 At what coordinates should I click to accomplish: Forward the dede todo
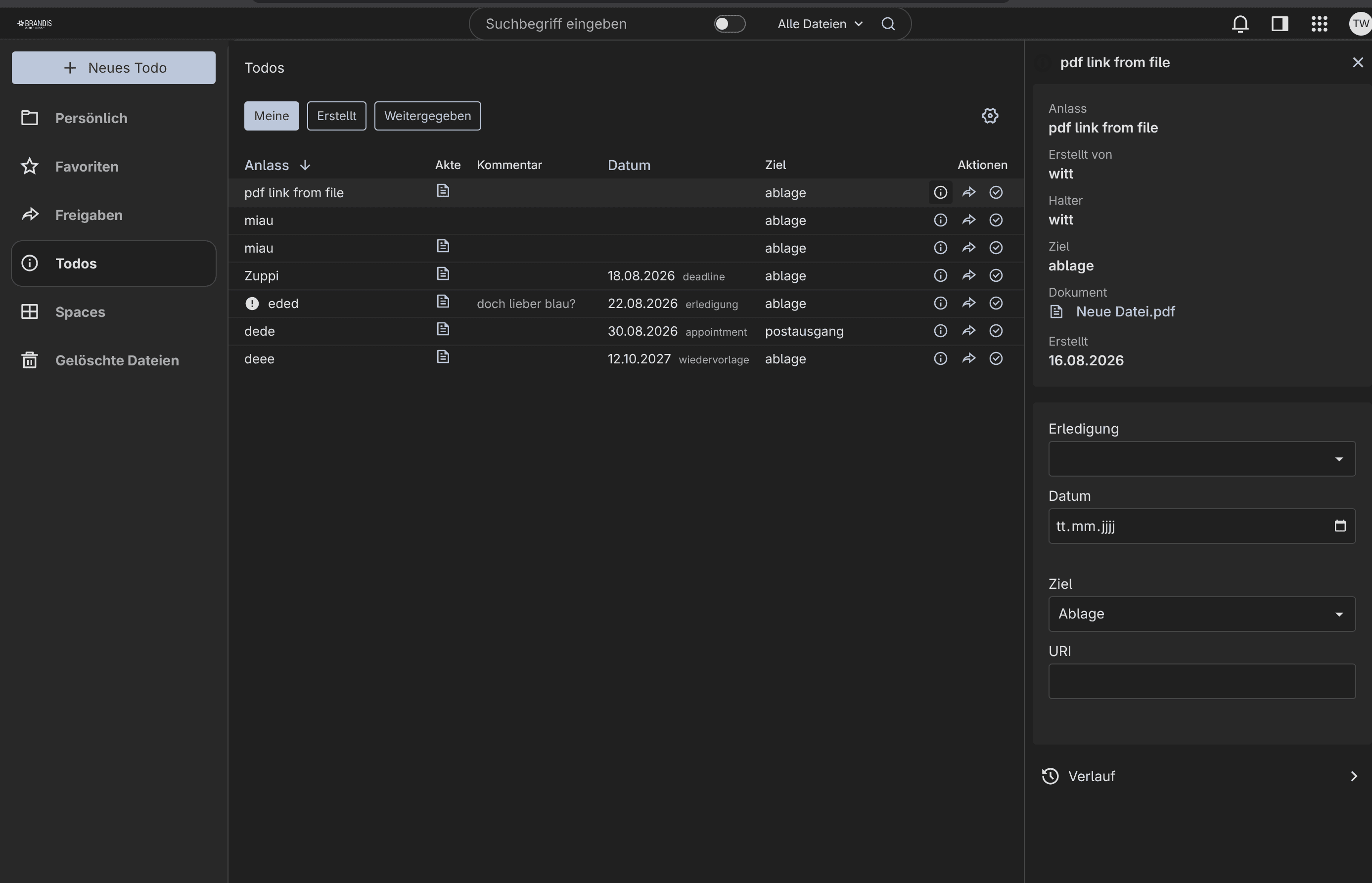[969, 331]
